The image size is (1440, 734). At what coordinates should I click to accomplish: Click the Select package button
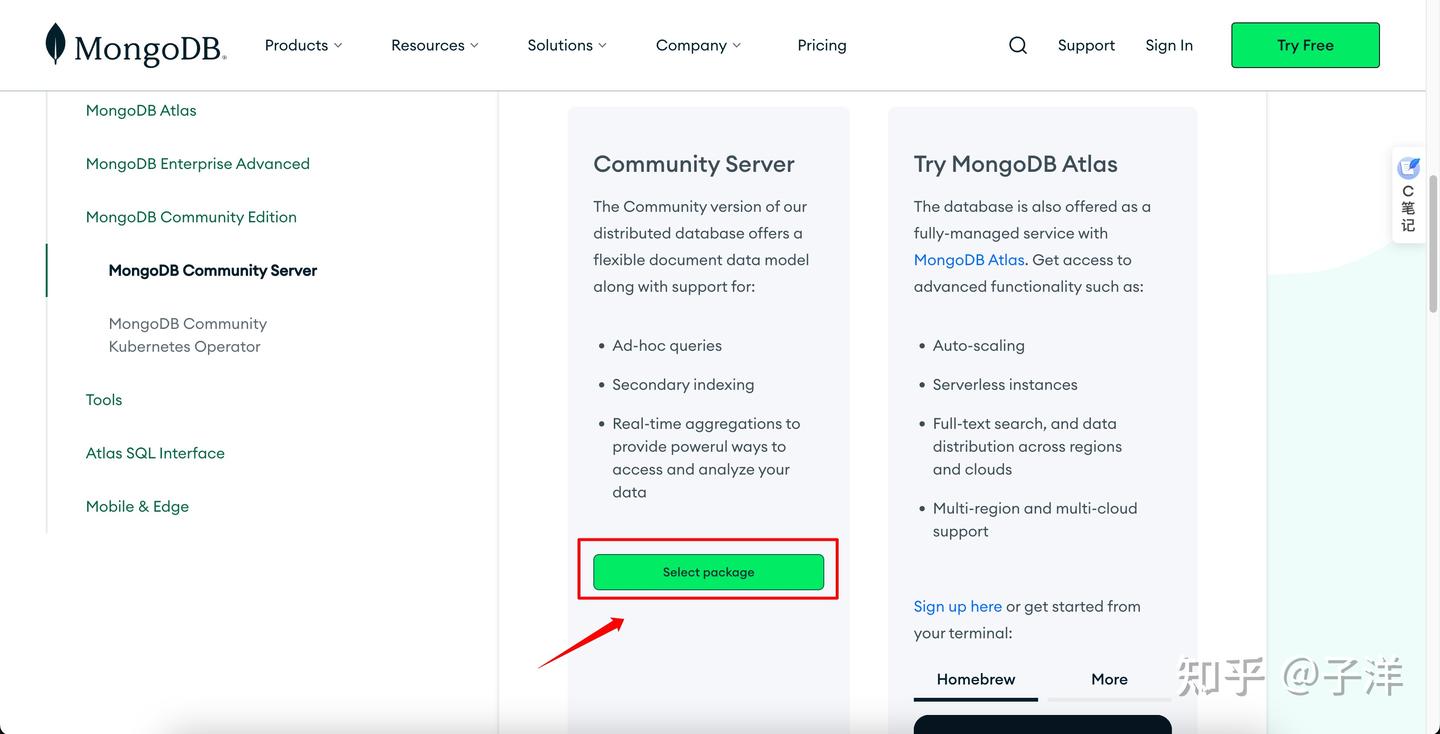(708, 571)
